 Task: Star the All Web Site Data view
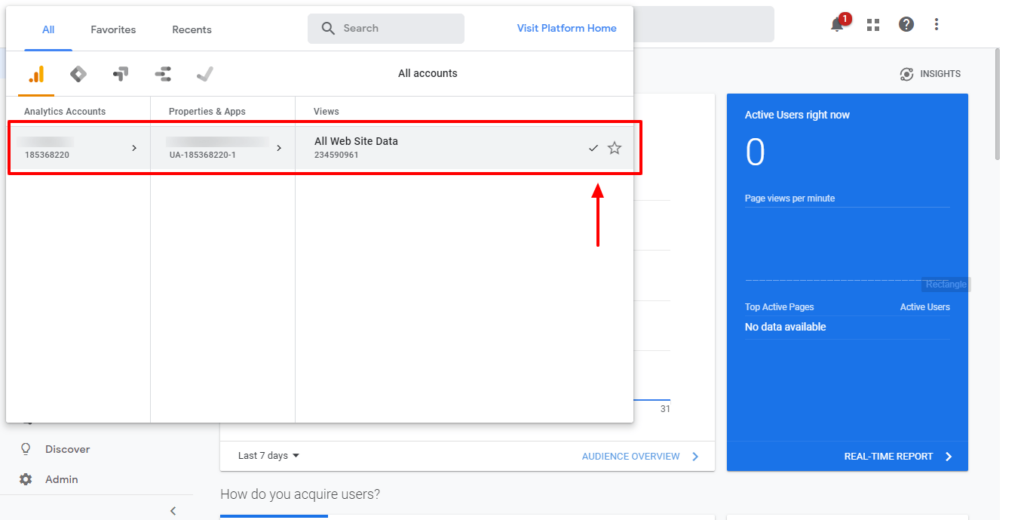614,148
